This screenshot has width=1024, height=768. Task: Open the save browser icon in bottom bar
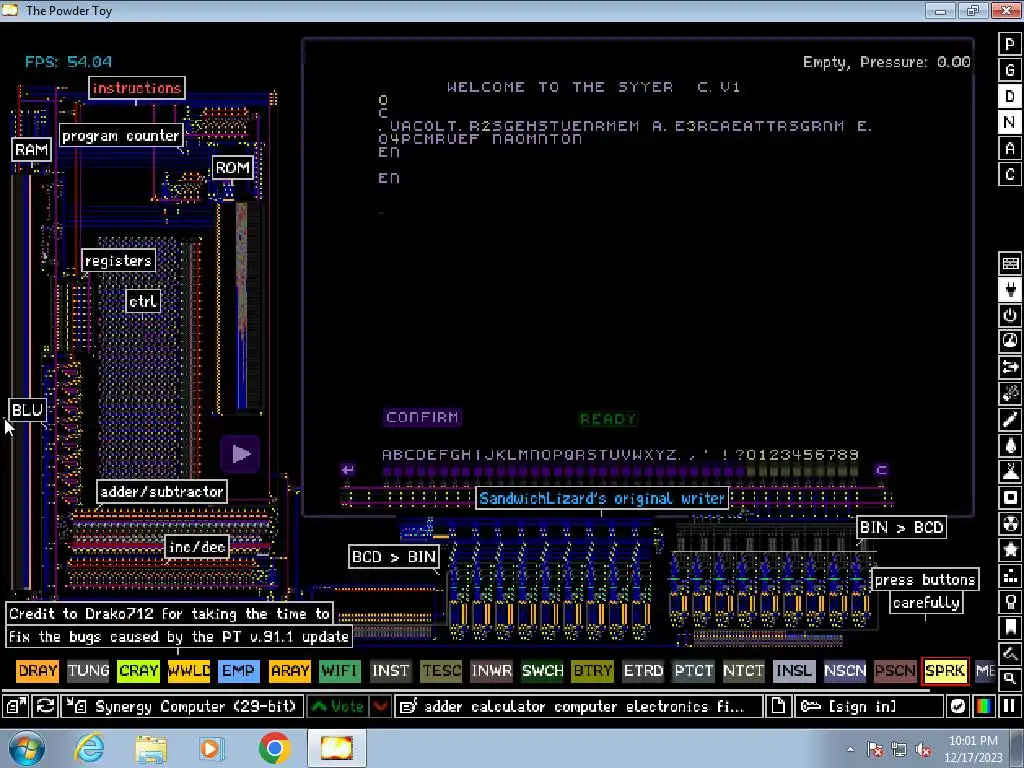[14, 706]
